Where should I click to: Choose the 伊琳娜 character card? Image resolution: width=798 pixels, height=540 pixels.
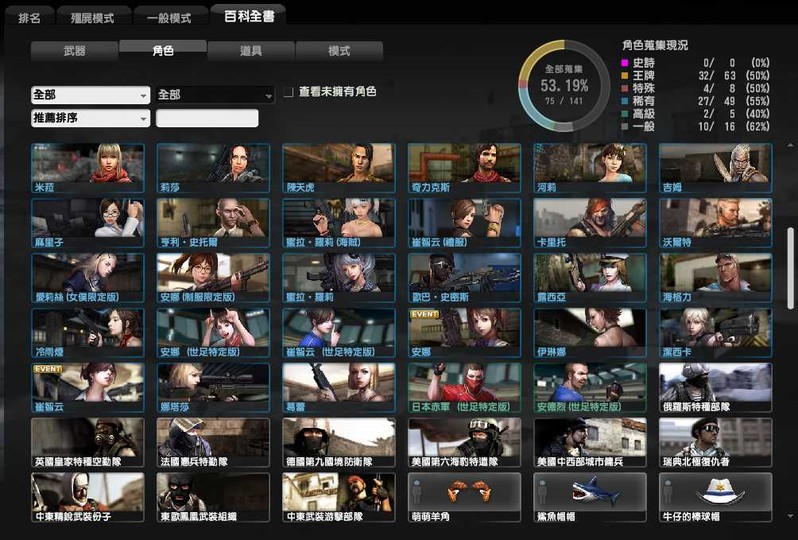pyautogui.click(x=590, y=333)
